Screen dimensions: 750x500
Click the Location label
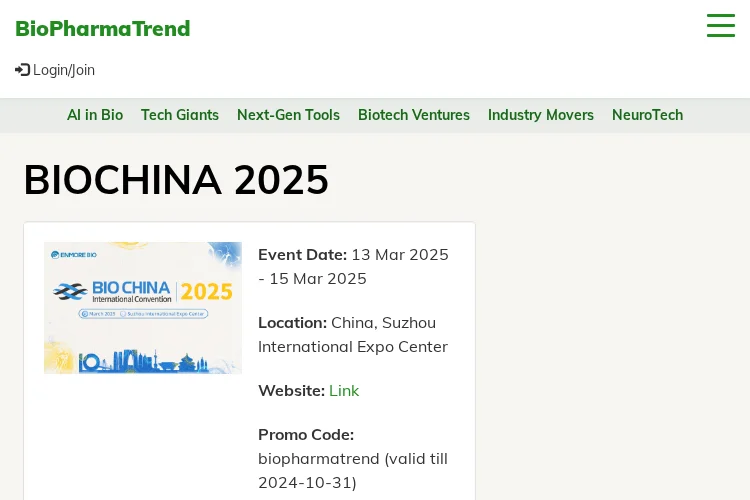coord(293,322)
